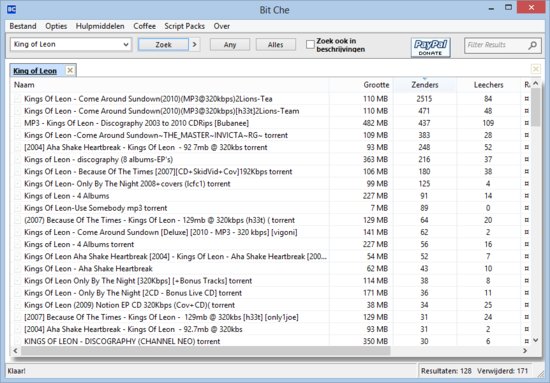Open the Coffee menu

[145, 26]
